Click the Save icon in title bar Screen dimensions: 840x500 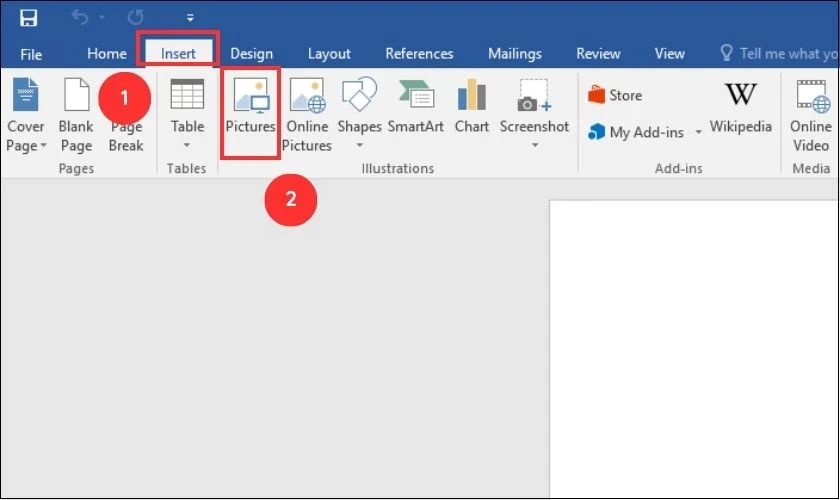pyautogui.click(x=28, y=17)
